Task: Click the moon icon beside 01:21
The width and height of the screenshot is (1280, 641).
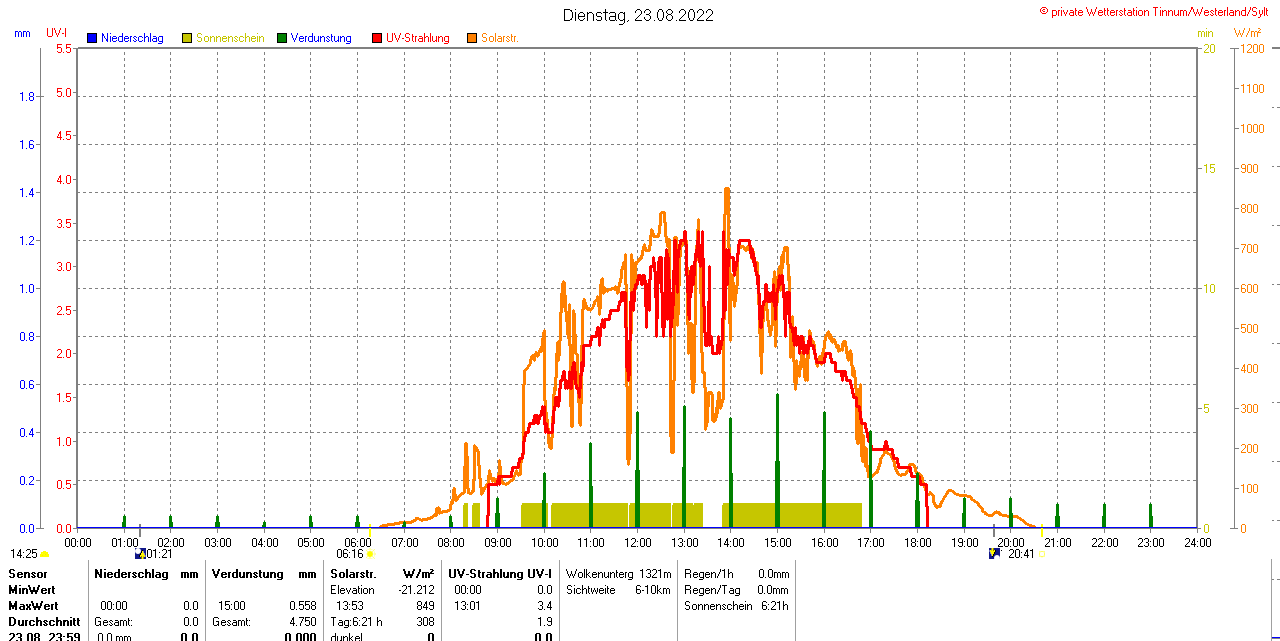Action: pos(140,553)
